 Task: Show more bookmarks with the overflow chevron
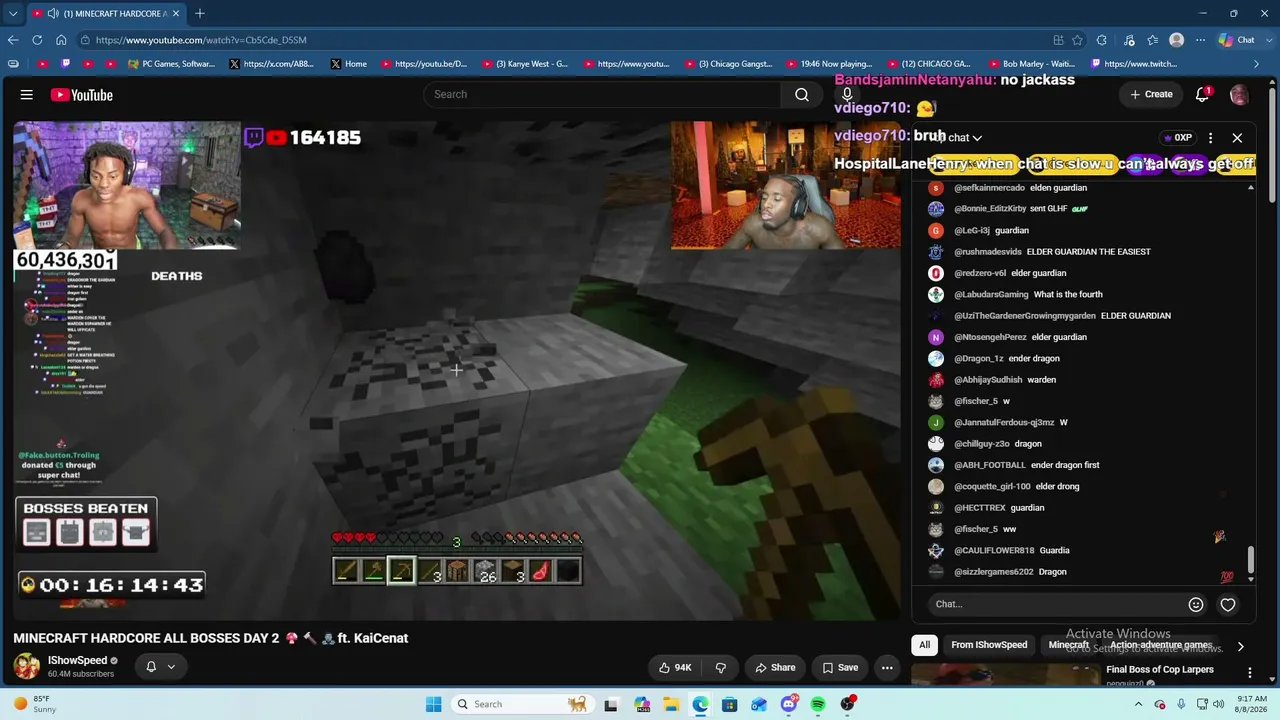(1257, 64)
